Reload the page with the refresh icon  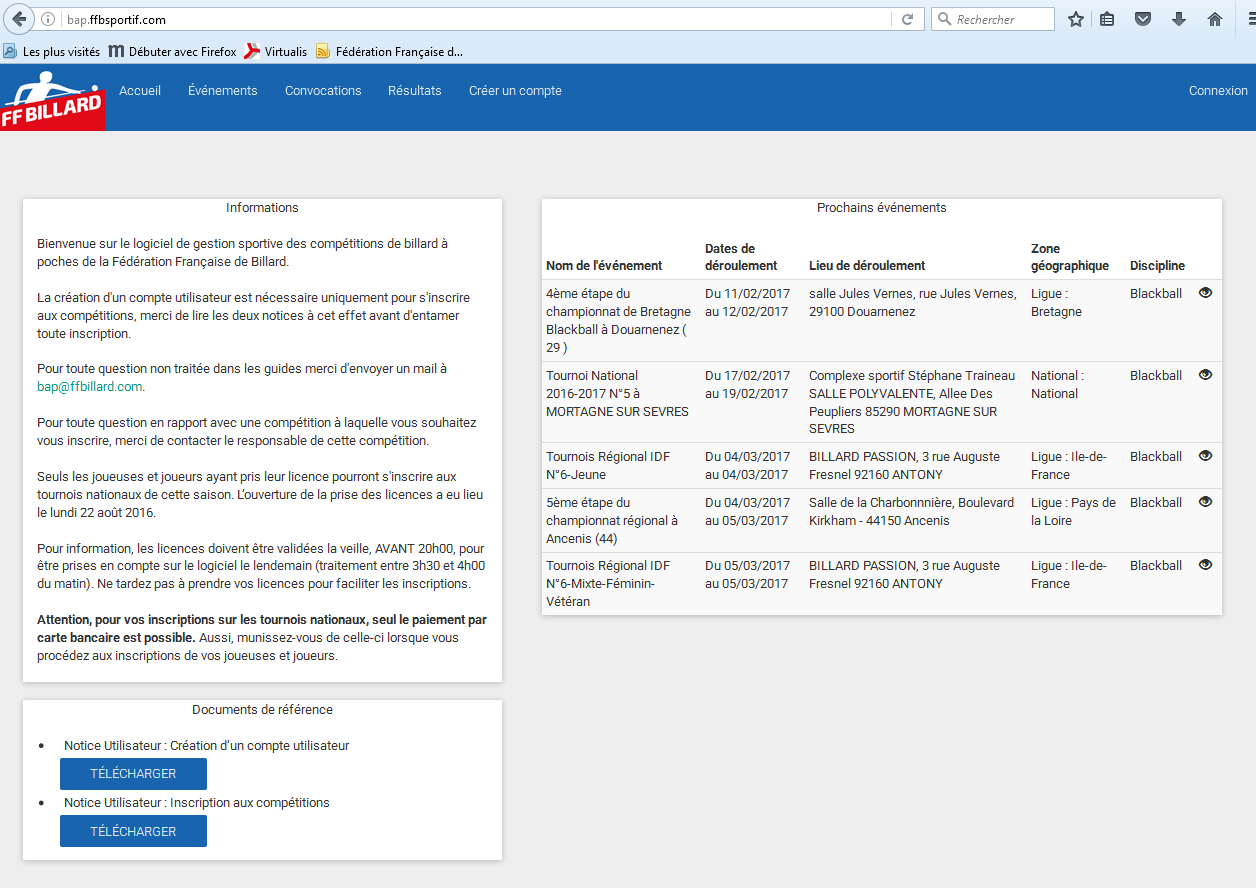907,19
